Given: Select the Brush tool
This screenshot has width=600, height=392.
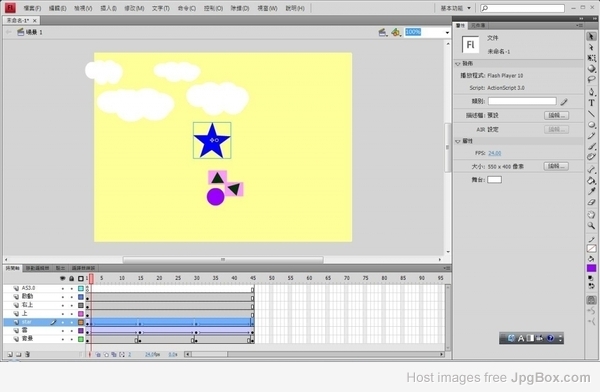Looking at the screenshot, I should [591, 146].
